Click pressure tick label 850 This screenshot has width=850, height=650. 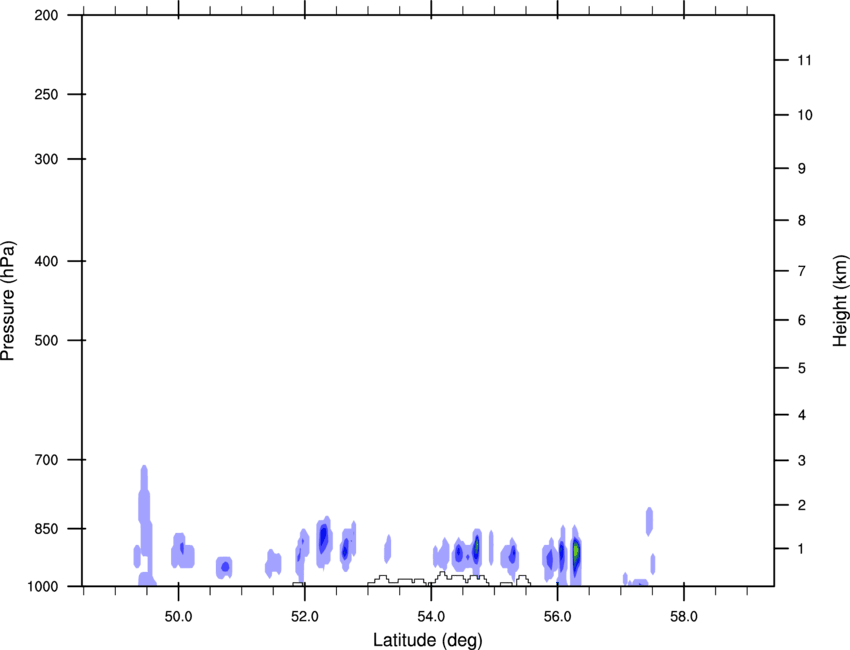pyautogui.click(x=46, y=529)
